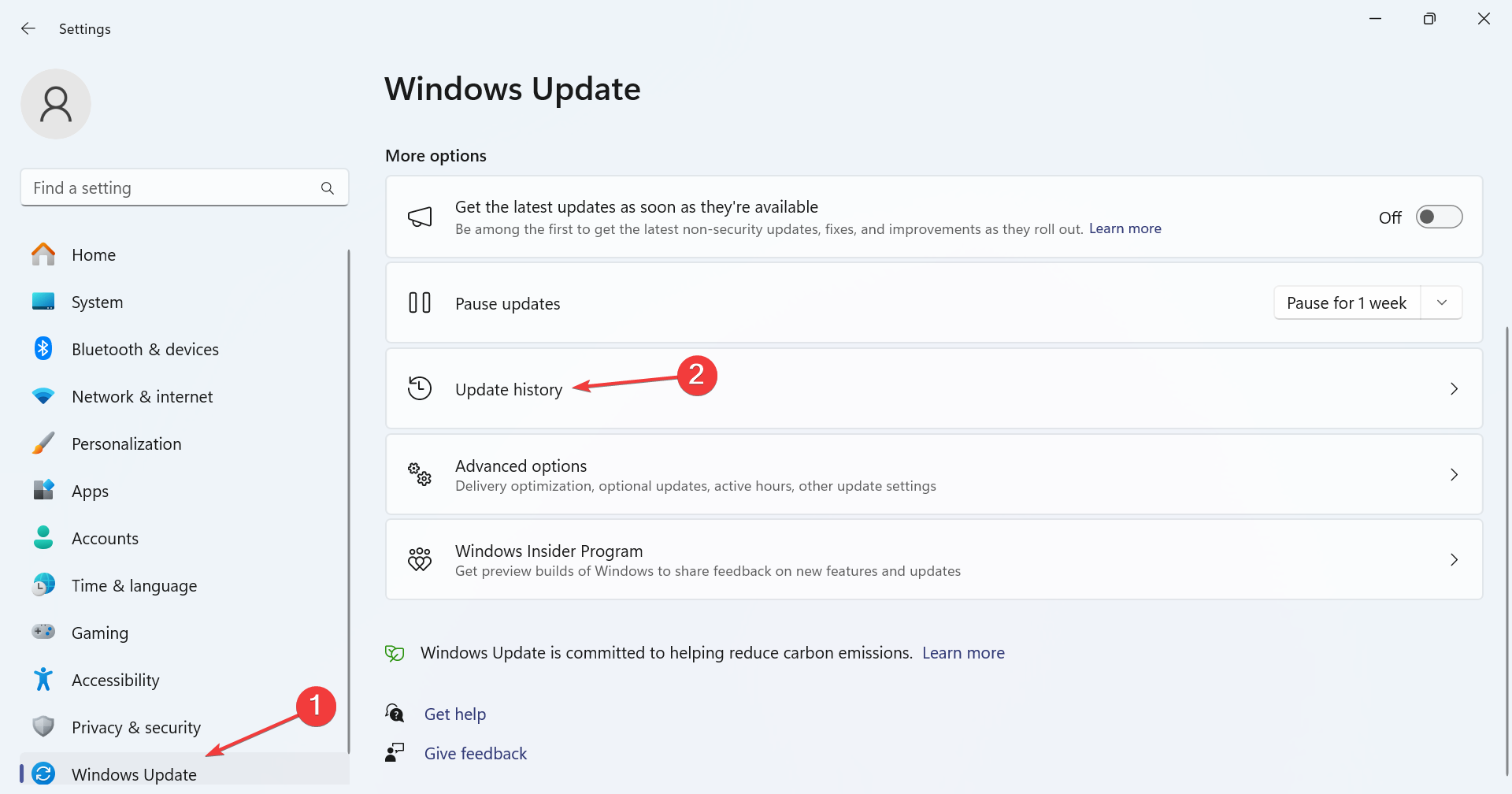The width and height of the screenshot is (1512, 794).
Task: Open Advanced options text label
Action: [521, 466]
